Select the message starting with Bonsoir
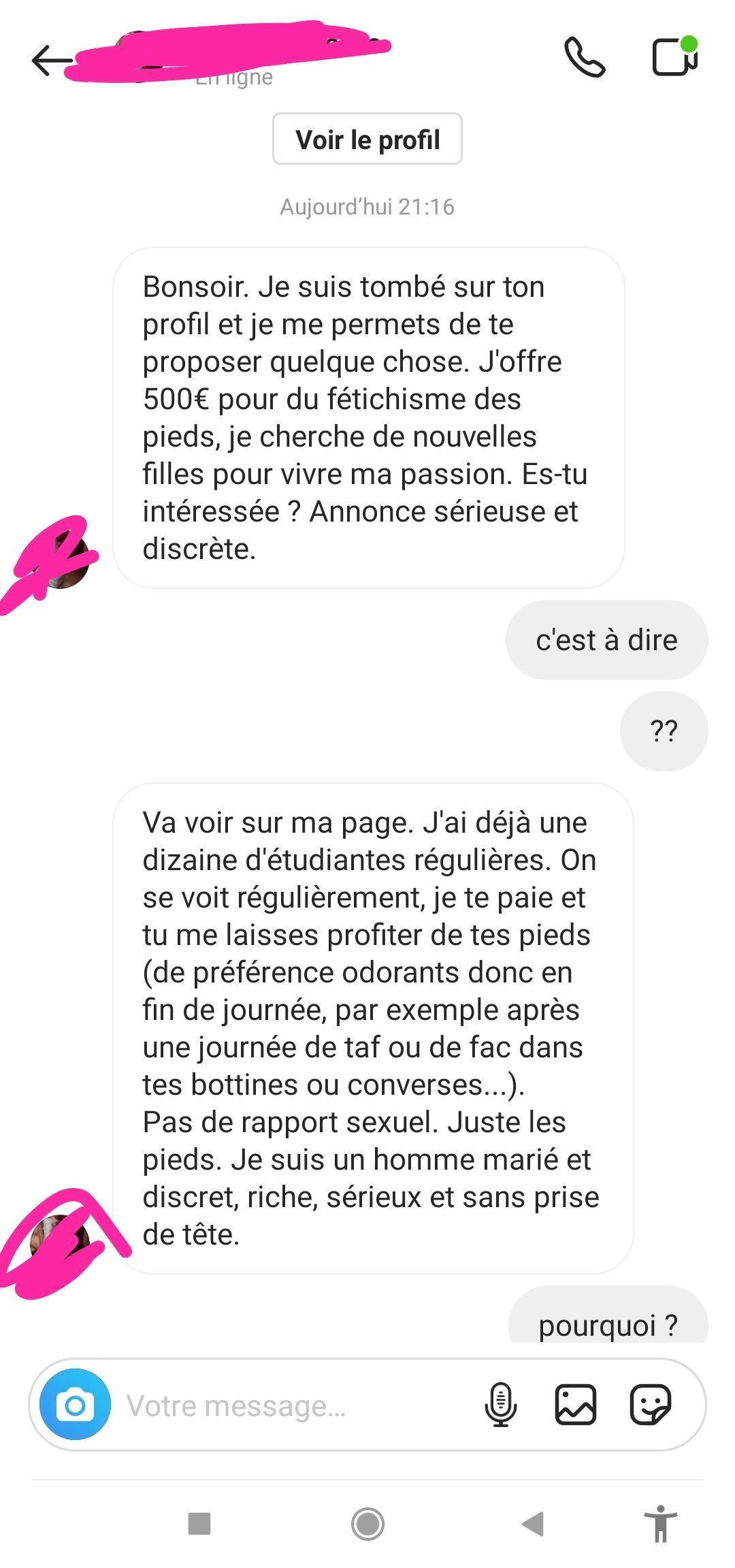This screenshot has width=735, height=1568. click(x=369, y=418)
